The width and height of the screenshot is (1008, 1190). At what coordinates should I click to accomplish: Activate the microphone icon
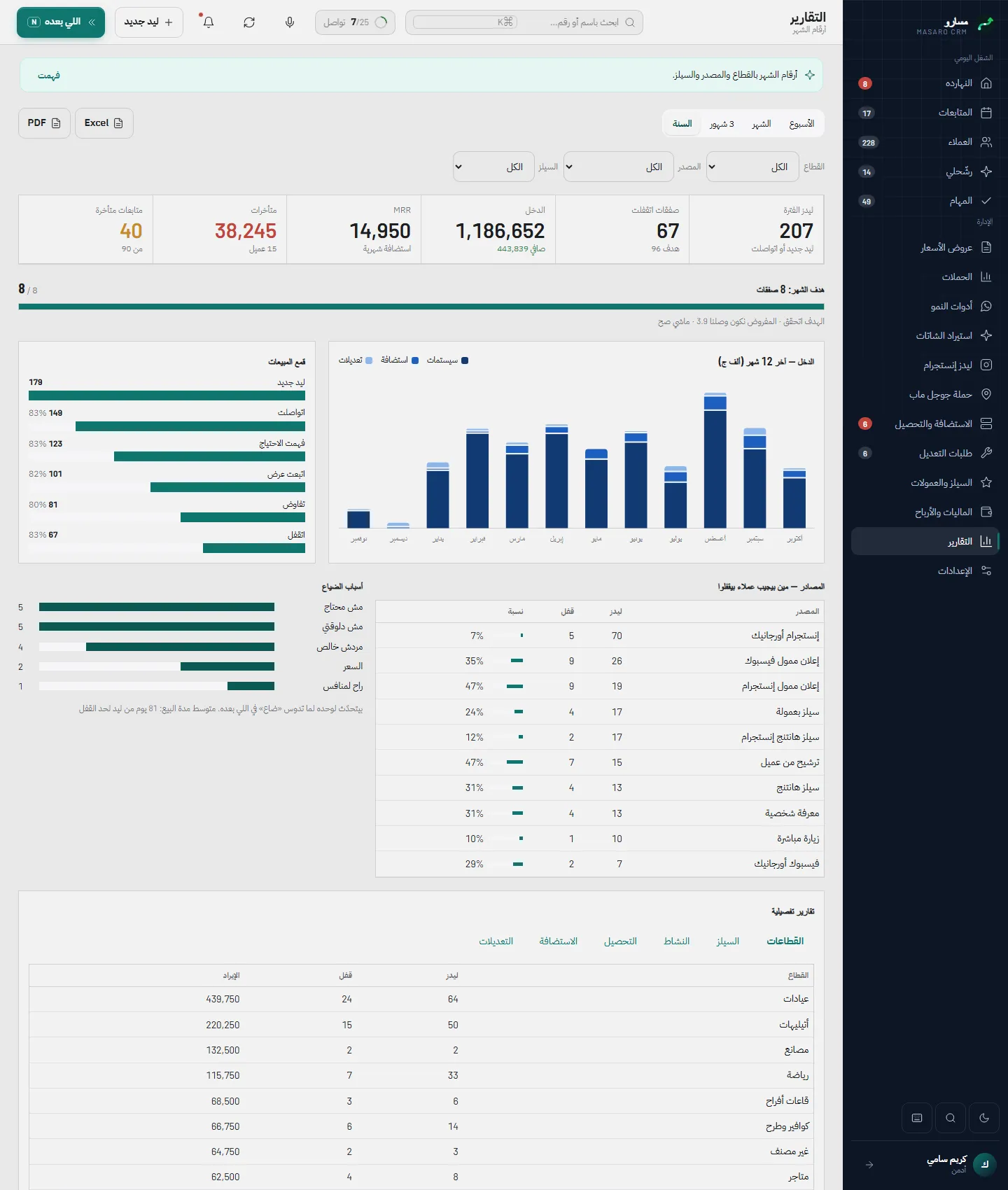[290, 22]
